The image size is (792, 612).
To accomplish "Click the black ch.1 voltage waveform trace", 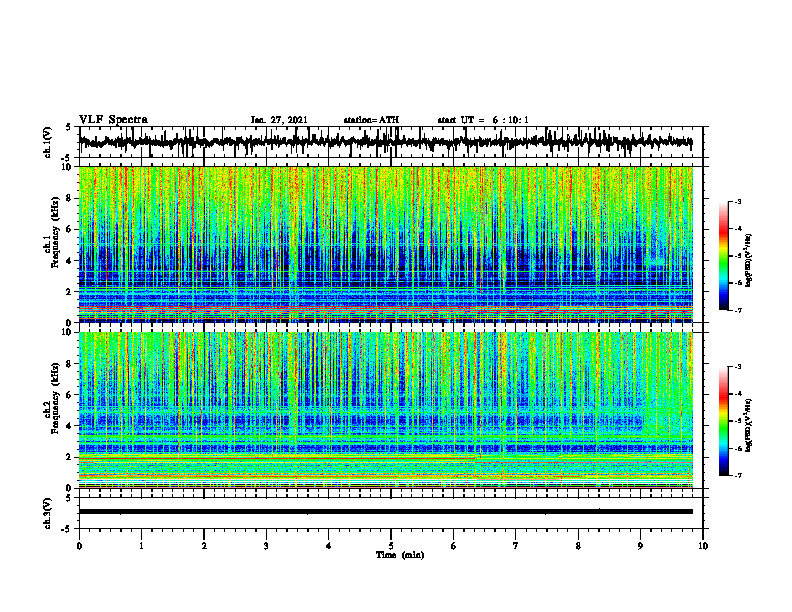I will [x=385, y=142].
